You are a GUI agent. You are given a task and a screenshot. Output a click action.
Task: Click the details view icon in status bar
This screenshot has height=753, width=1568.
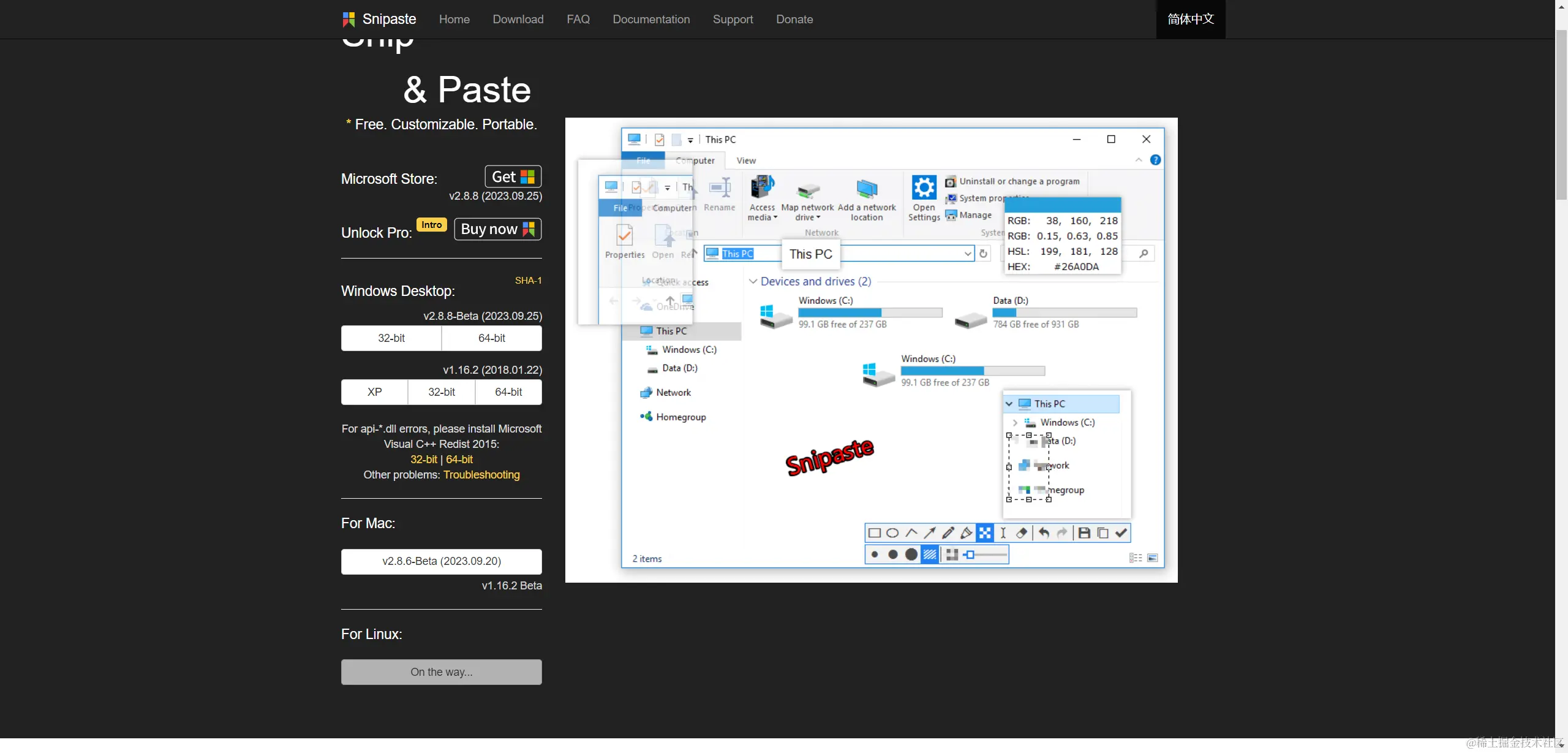coord(1136,558)
